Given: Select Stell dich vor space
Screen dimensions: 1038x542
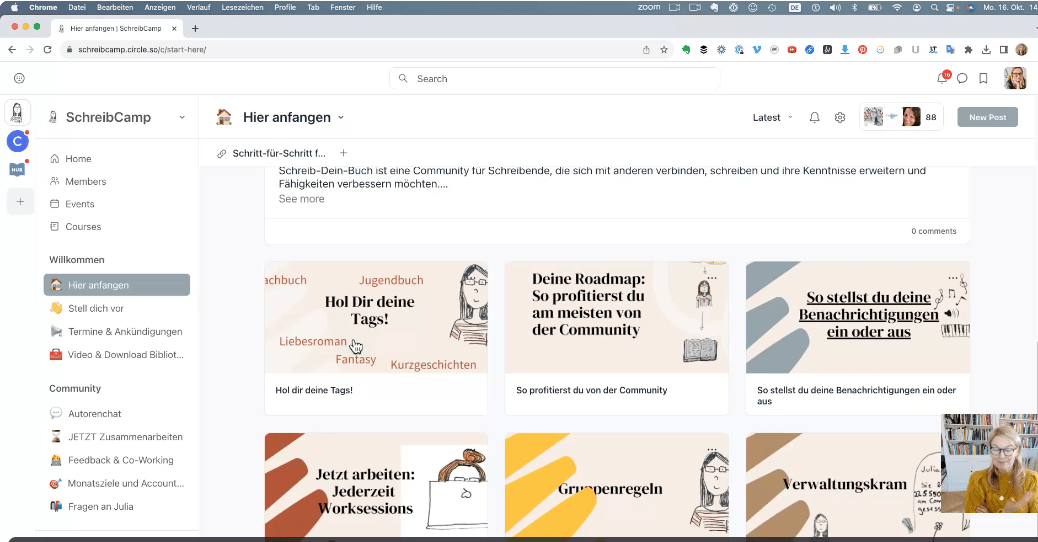Looking at the screenshot, I should click(95, 308).
